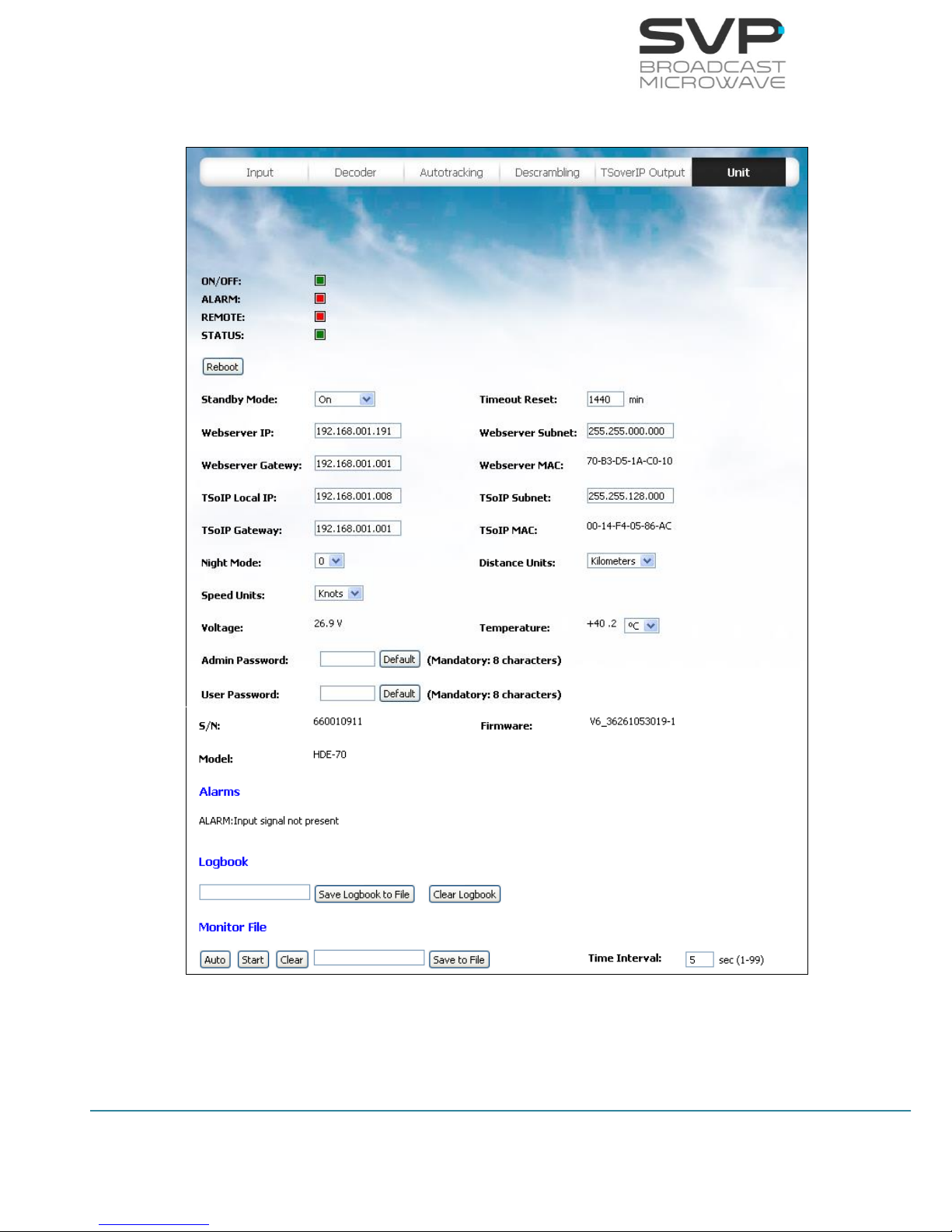Viewport: 952px width, 1232px height.
Task: Click the User Password field
Action: (347, 693)
